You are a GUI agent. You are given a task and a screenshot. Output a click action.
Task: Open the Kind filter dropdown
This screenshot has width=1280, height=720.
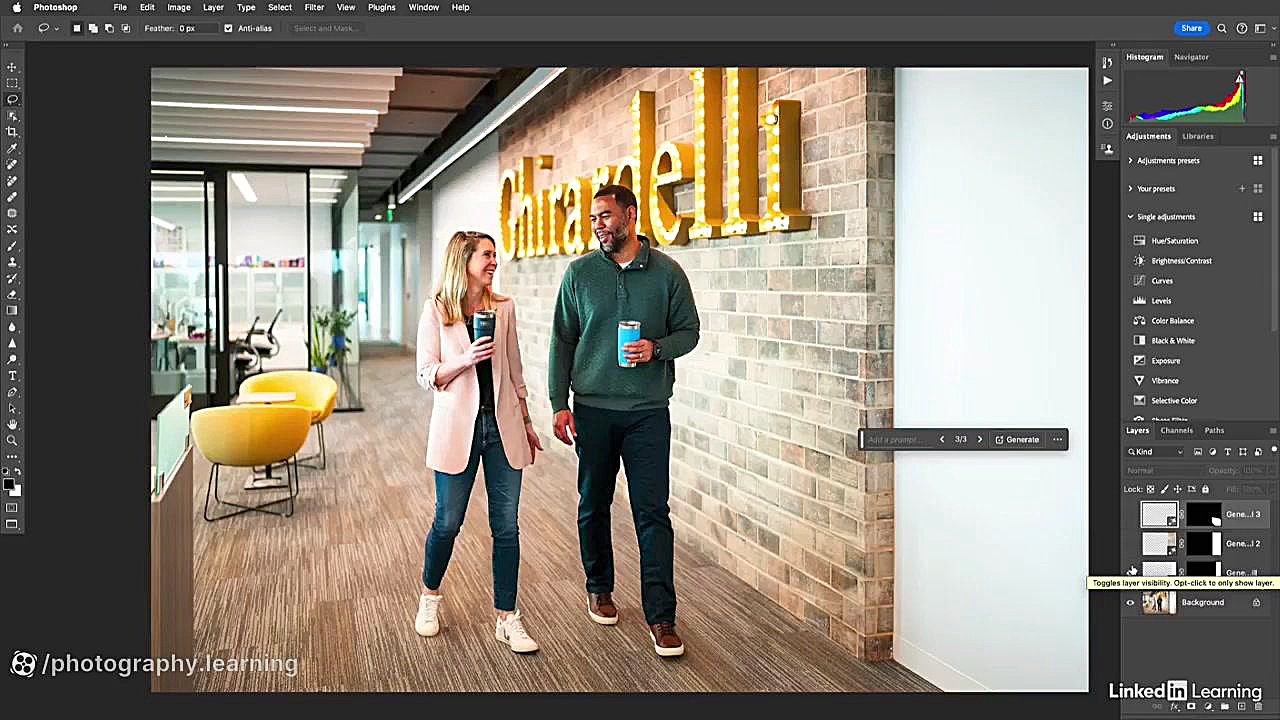[x=1156, y=452]
